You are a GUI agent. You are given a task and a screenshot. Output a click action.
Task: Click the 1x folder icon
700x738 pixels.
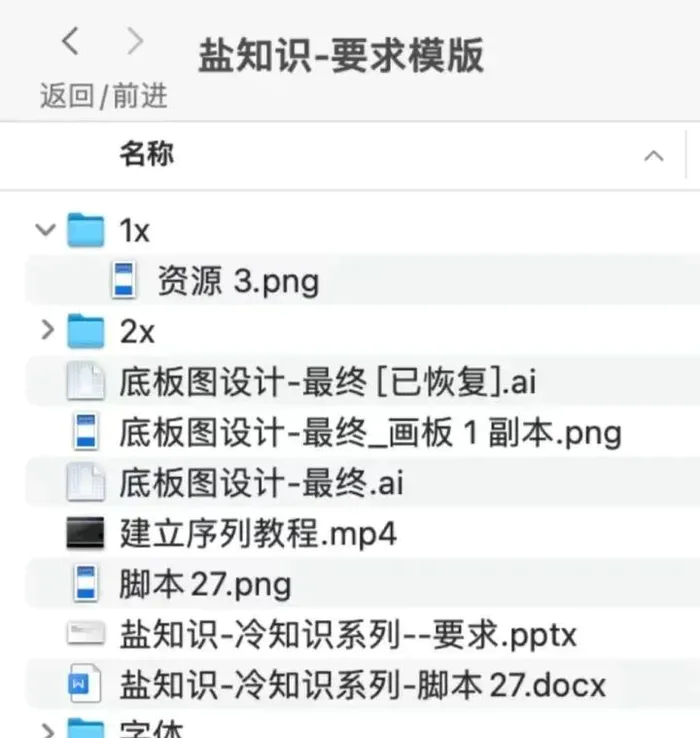(x=85, y=230)
